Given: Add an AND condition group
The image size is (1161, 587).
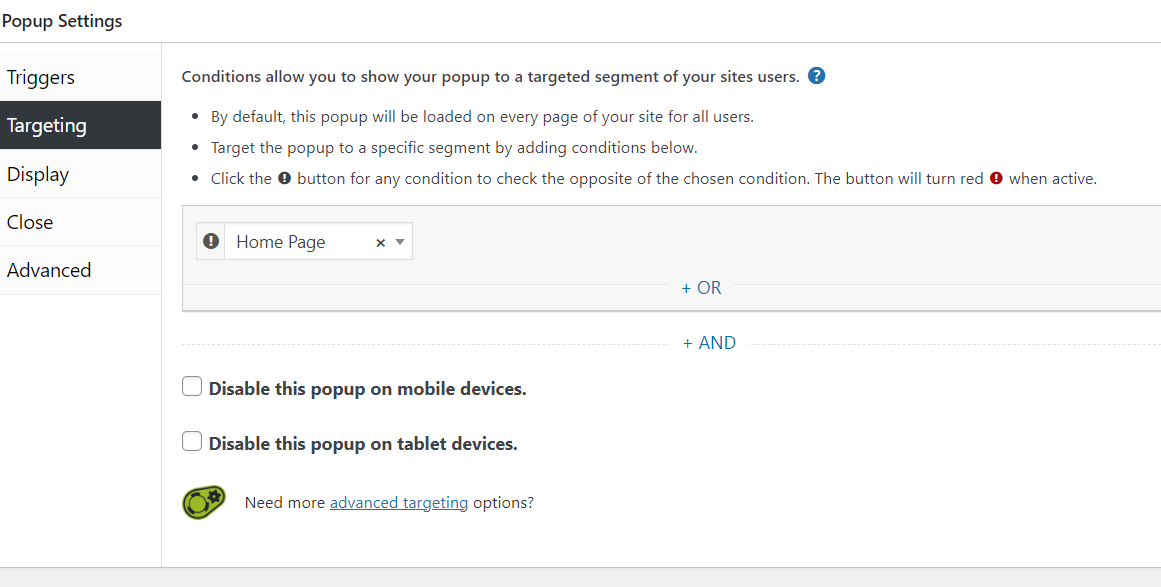Looking at the screenshot, I should pyautogui.click(x=709, y=343).
